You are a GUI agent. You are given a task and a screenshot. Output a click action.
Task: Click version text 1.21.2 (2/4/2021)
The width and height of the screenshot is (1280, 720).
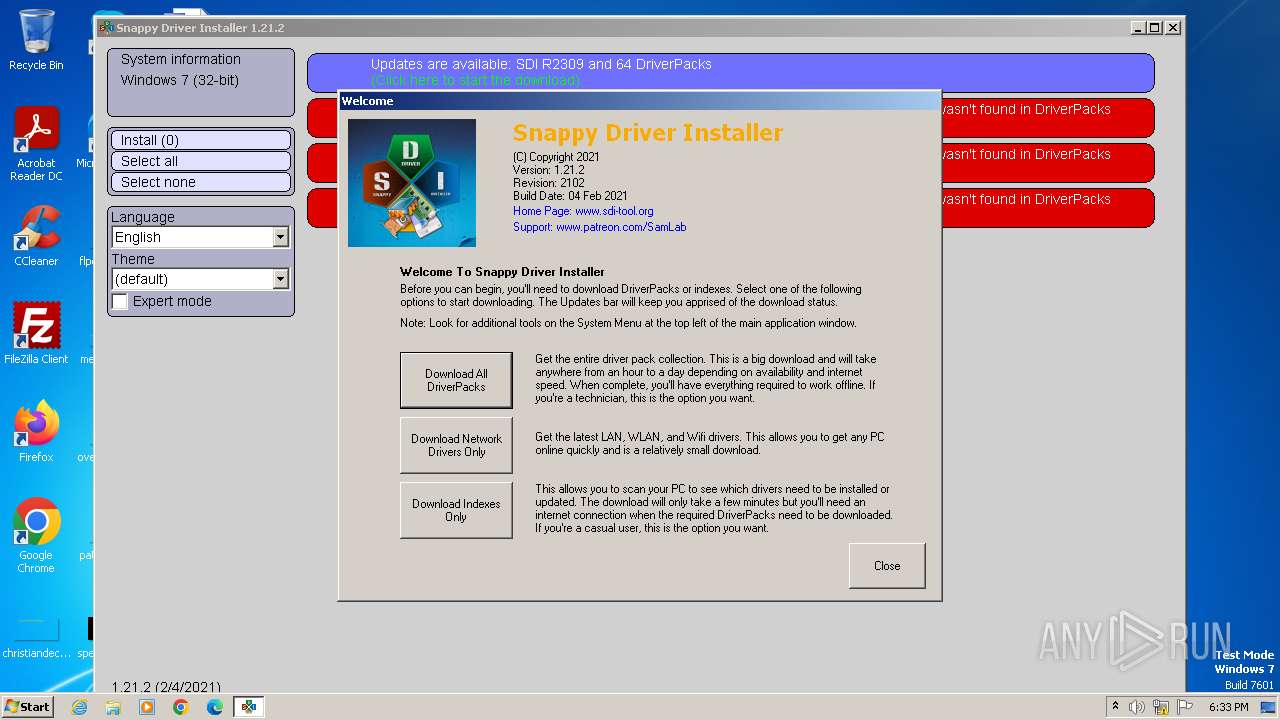coord(166,687)
